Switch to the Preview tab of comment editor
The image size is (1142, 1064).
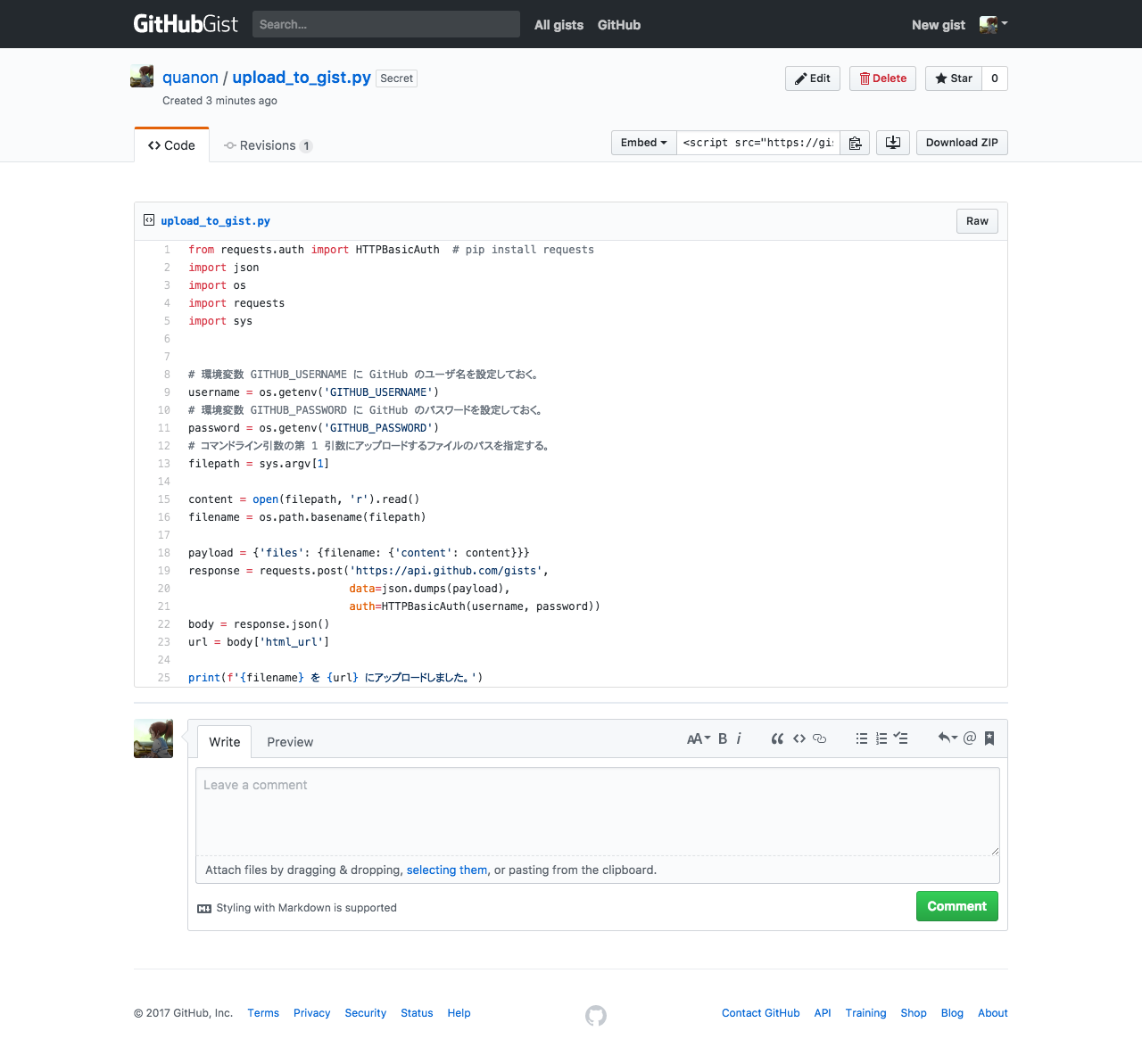coord(289,741)
